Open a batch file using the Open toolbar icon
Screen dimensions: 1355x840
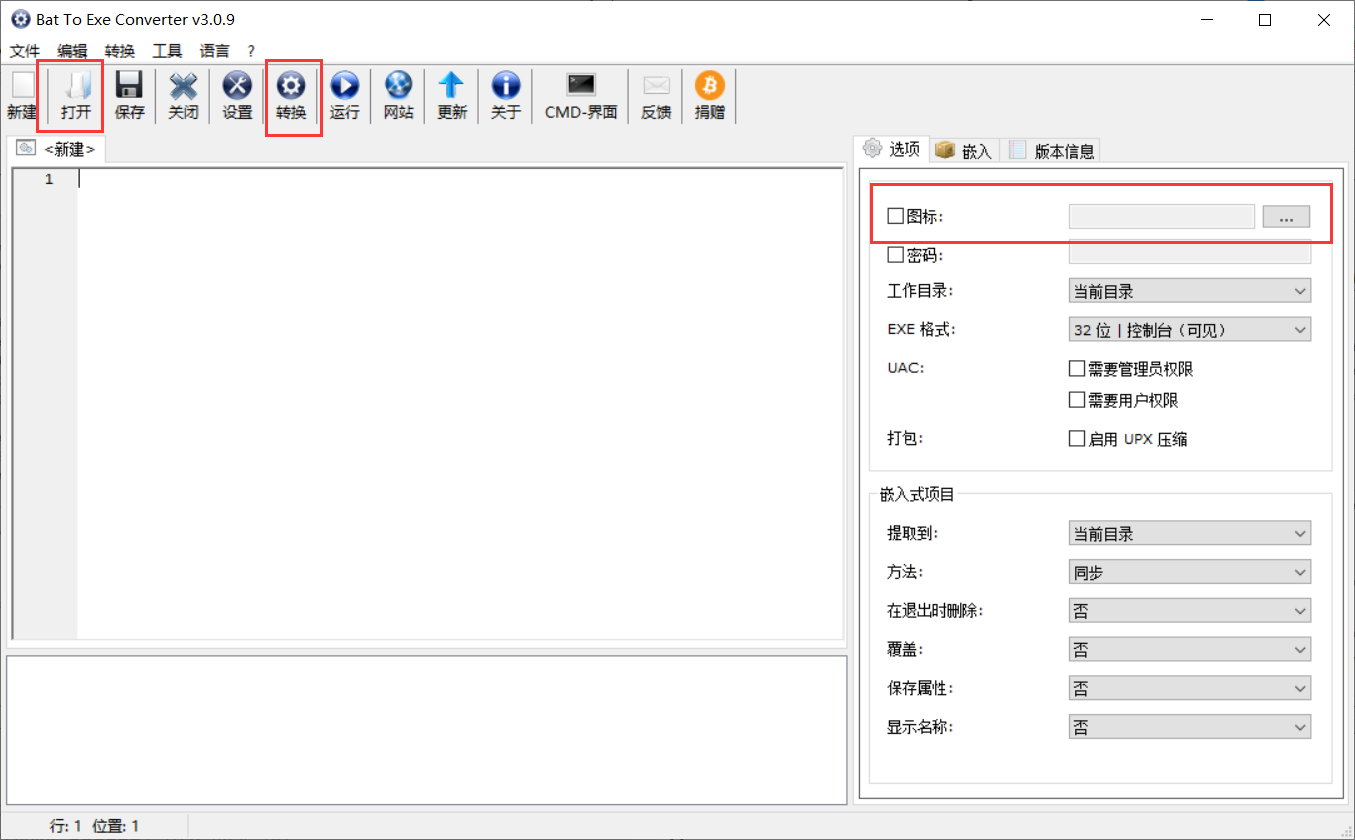coord(71,95)
